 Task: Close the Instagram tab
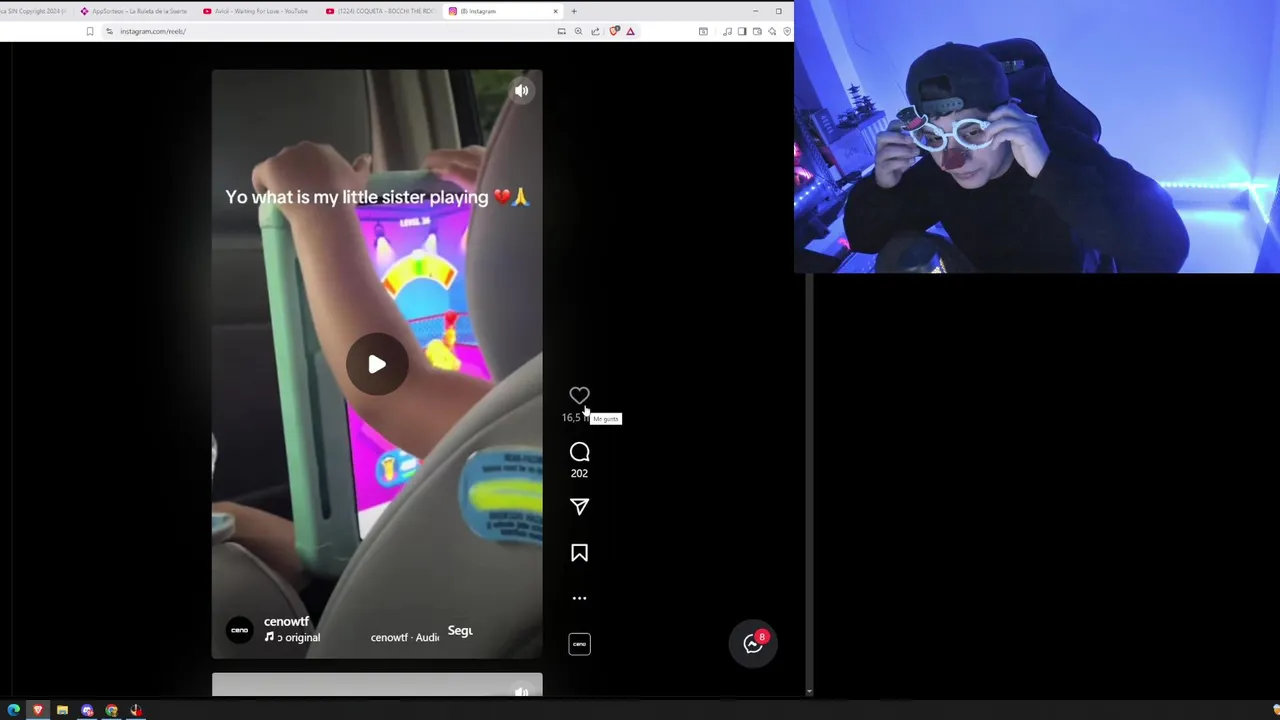tap(555, 11)
